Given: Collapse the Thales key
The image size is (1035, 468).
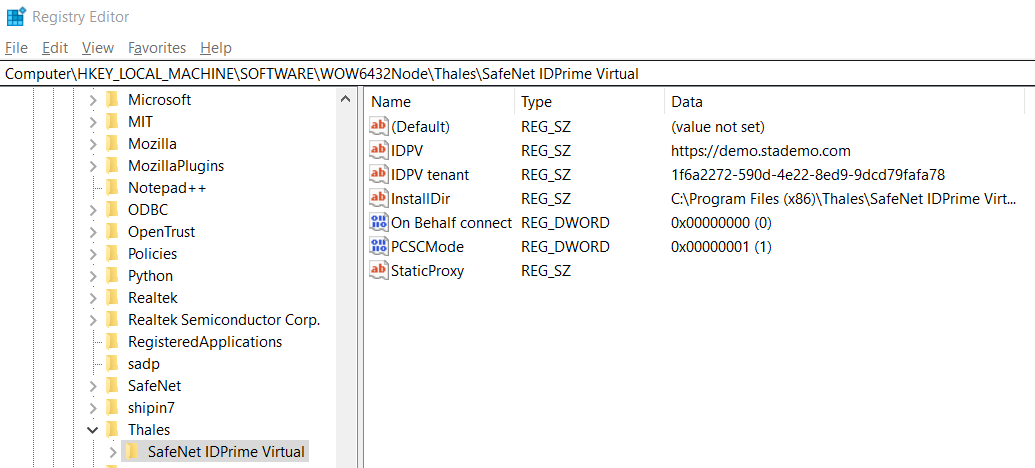Looking at the screenshot, I should click(x=93, y=430).
